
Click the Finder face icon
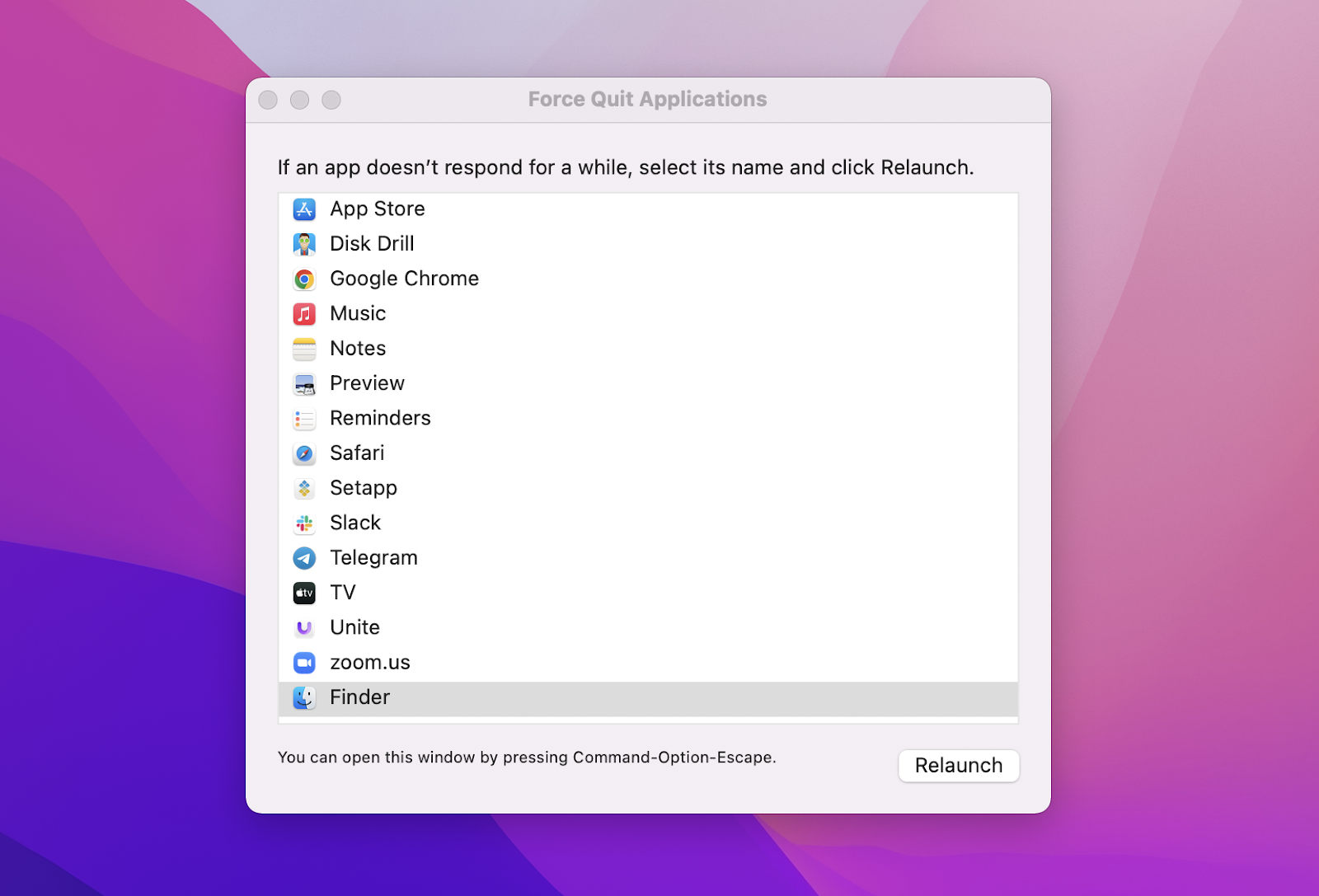[x=304, y=698]
